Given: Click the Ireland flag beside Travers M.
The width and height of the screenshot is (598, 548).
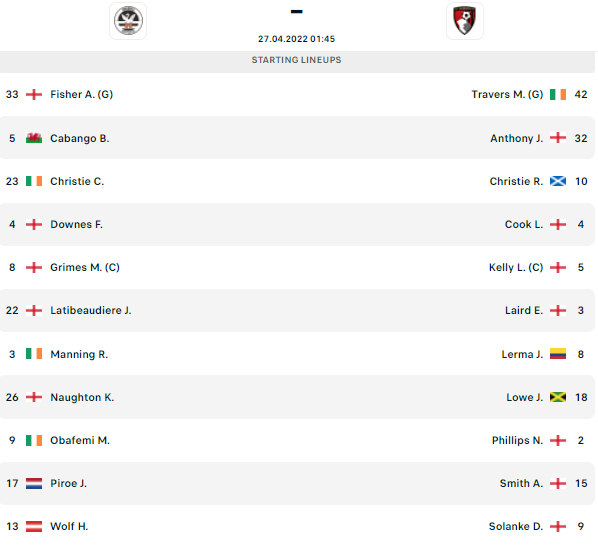Looking at the screenshot, I should click(558, 94).
